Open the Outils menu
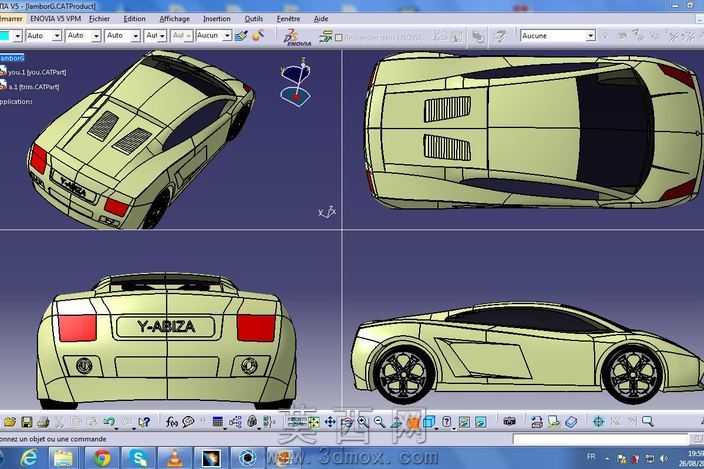The image size is (704, 469). [254, 19]
